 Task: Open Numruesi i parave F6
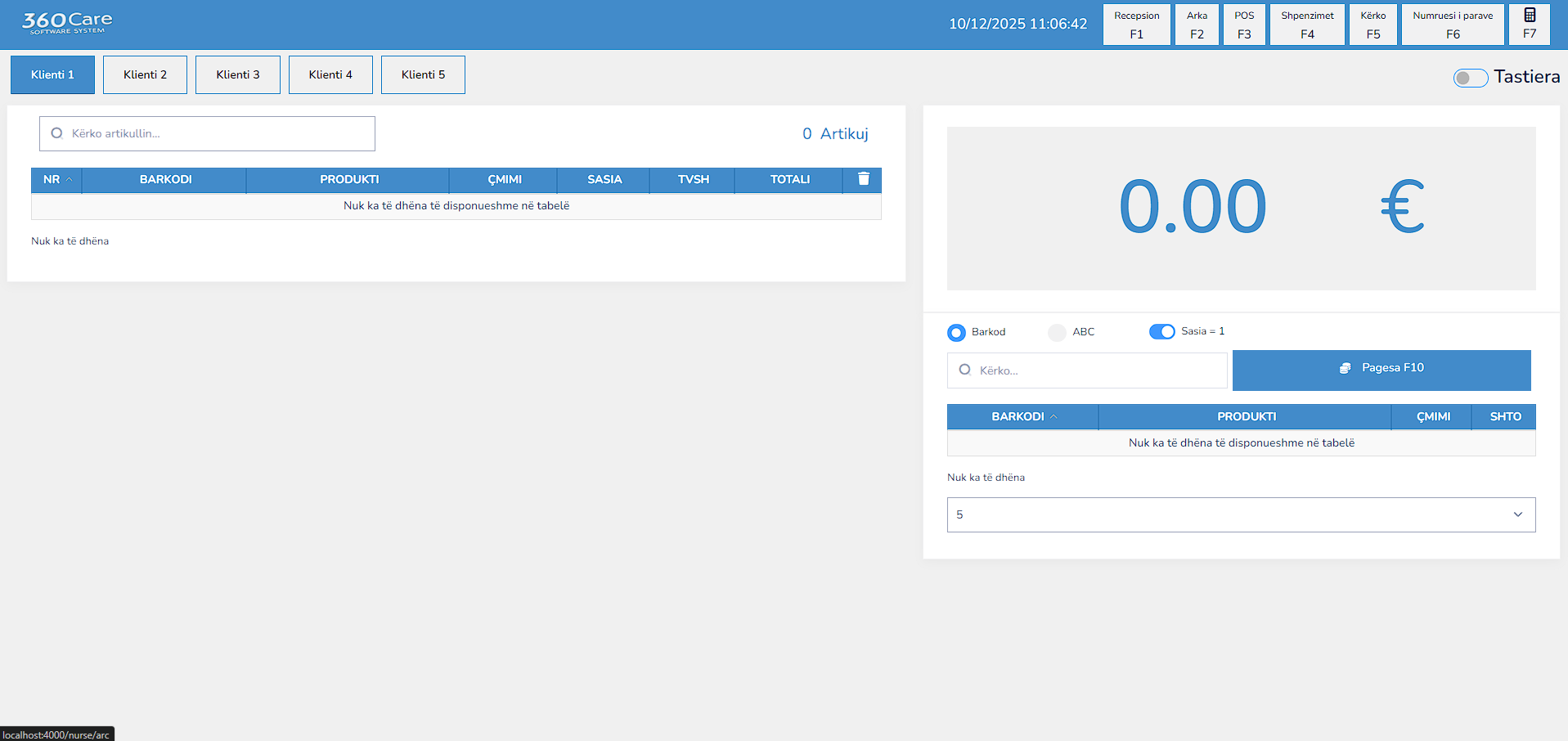(1452, 25)
